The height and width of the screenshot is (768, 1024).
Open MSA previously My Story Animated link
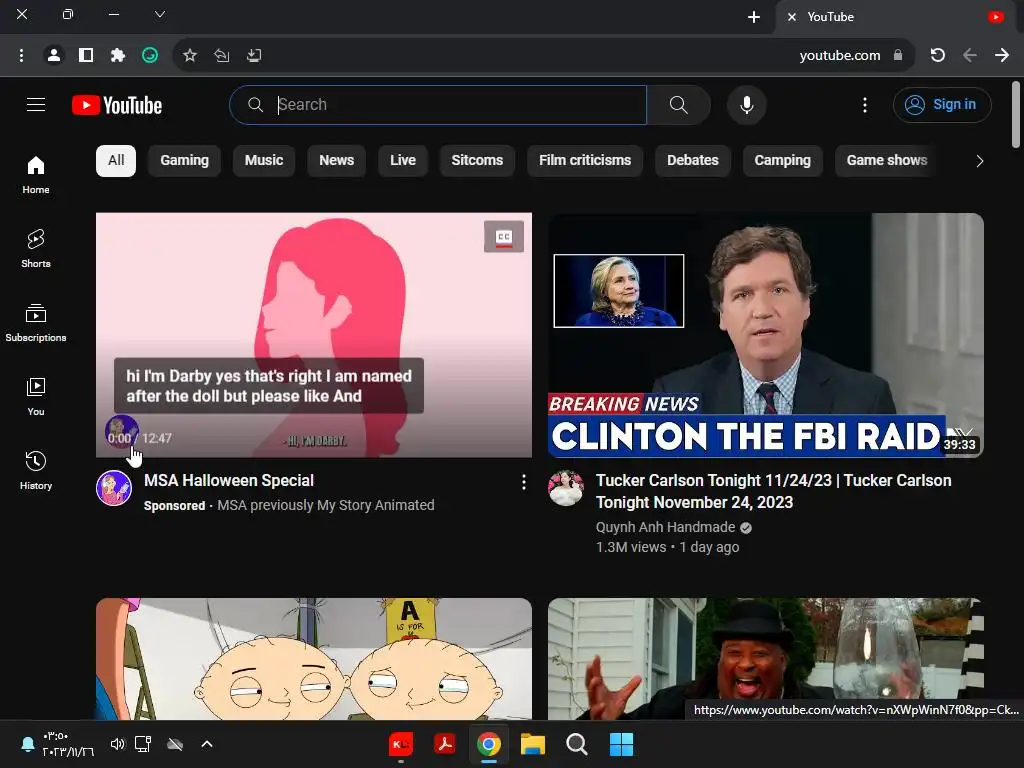tap(325, 505)
